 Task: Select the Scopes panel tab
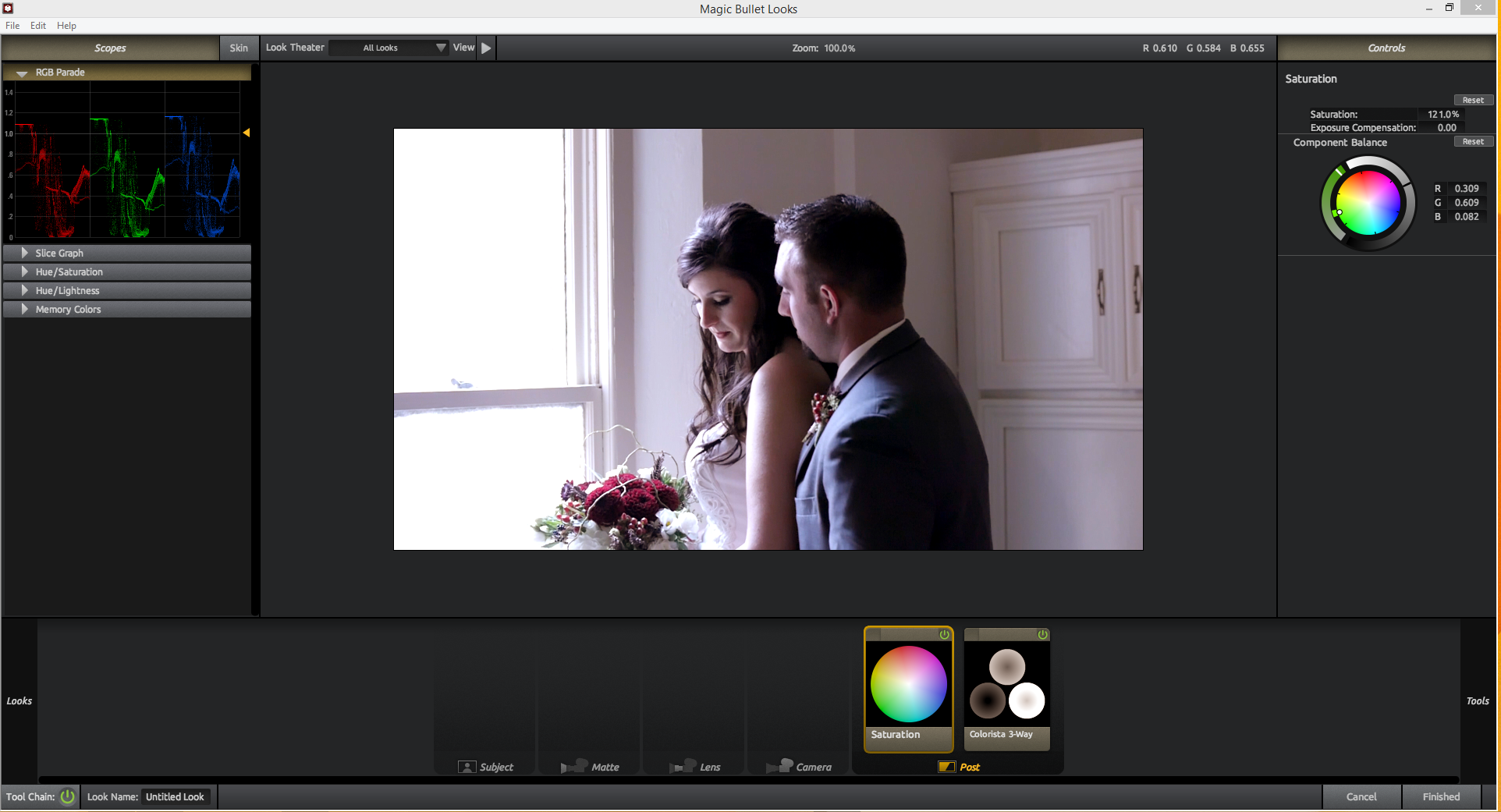tap(110, 48)
